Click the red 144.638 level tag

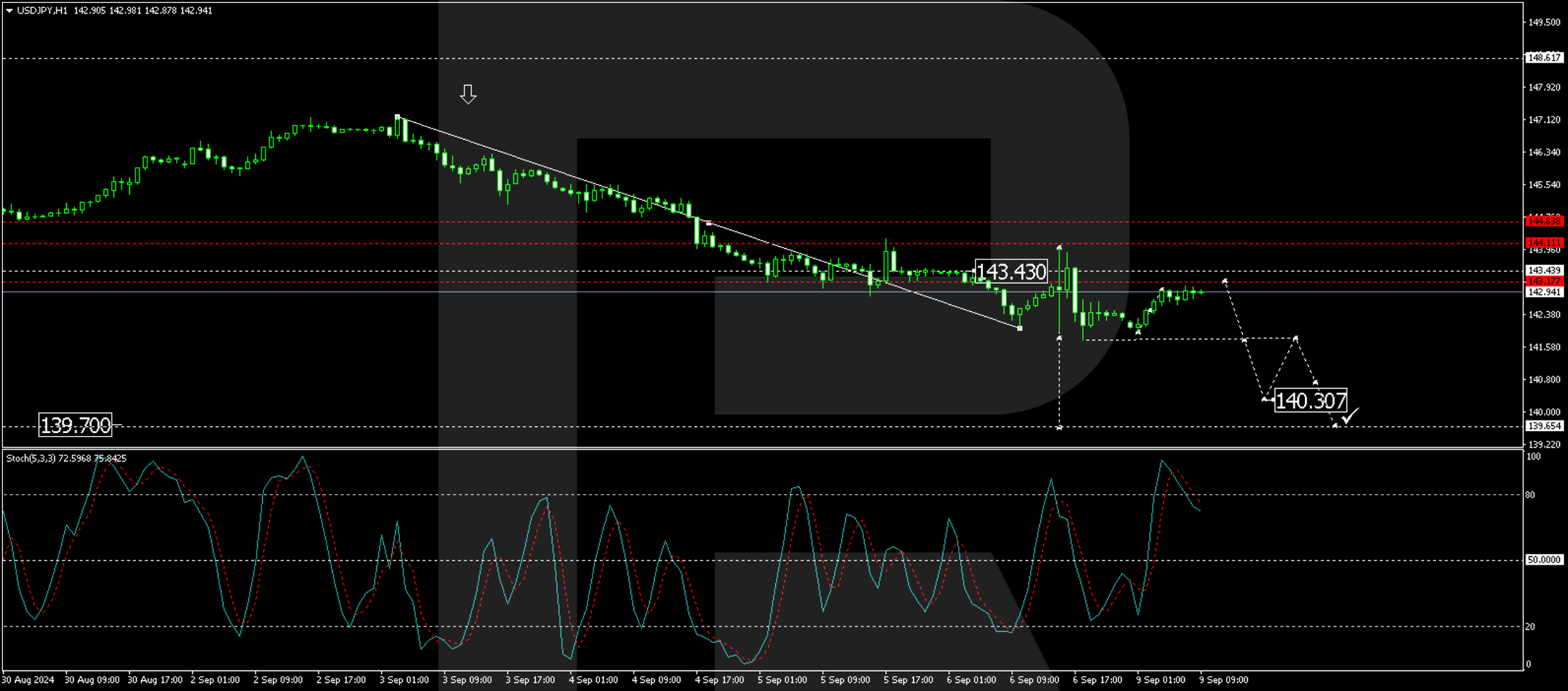tap(1544, 221)
